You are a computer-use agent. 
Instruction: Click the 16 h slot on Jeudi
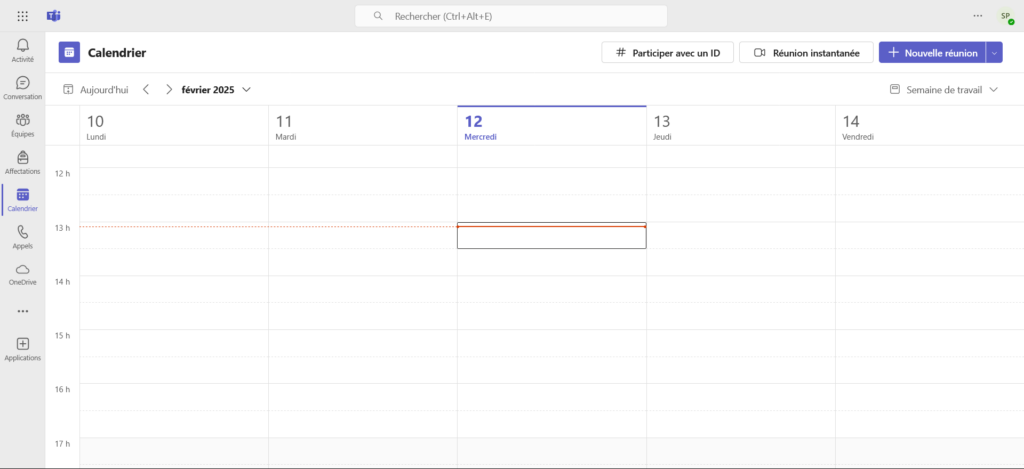pos(741,396)
